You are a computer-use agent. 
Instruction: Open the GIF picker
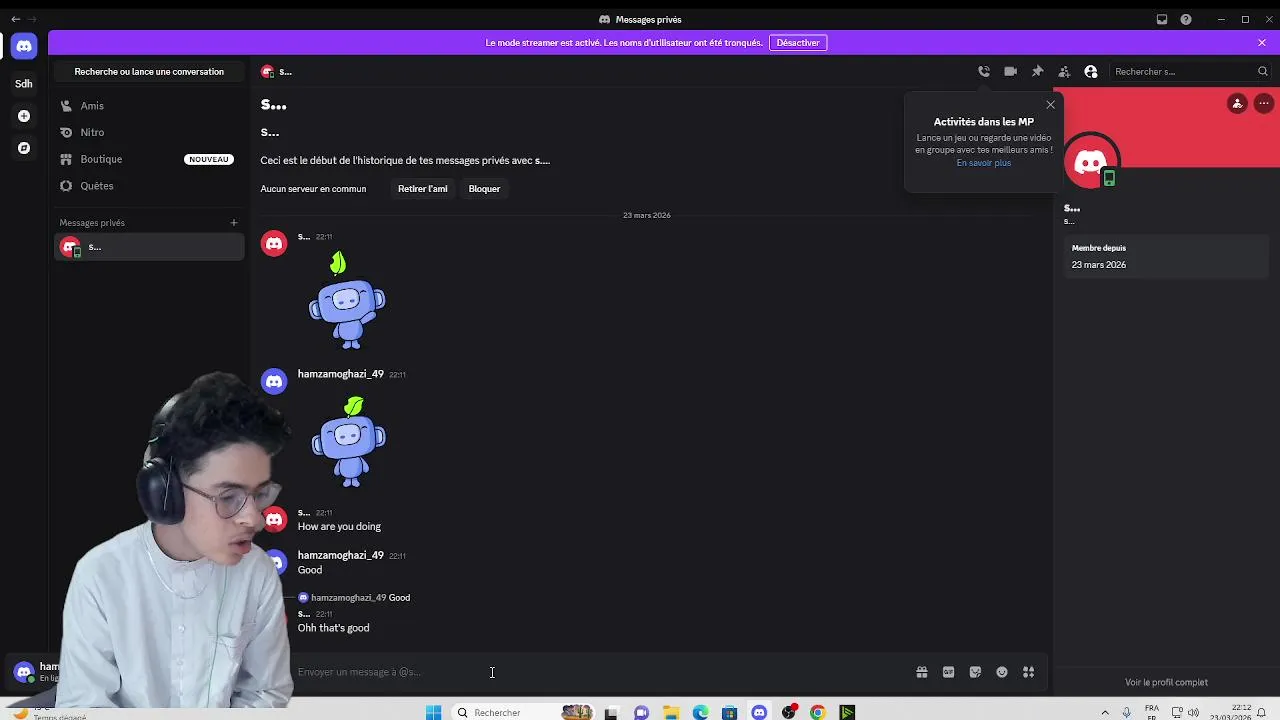click(948, 672)
